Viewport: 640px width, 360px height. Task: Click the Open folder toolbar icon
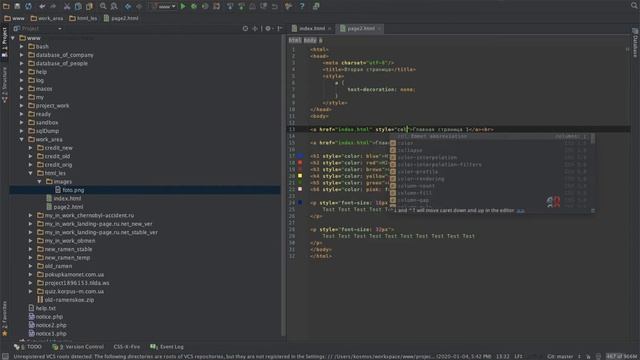point(6,6)
